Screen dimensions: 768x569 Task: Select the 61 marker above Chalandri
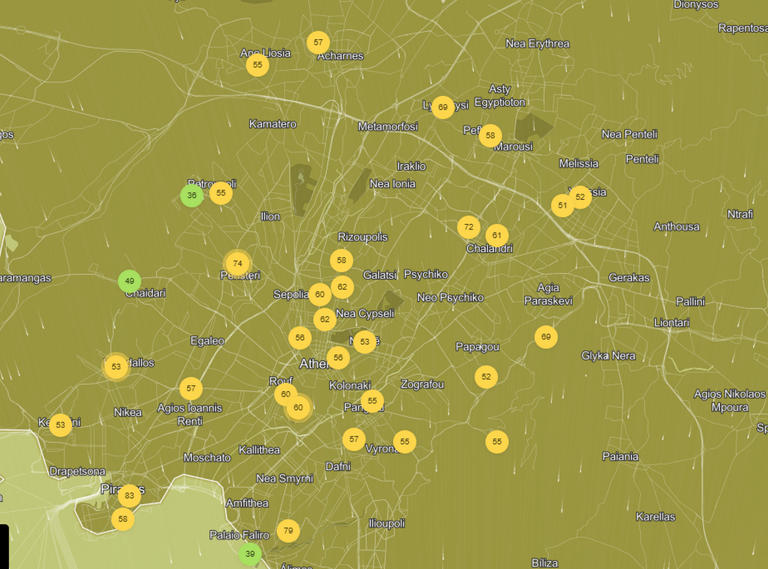pyautogui.click(x=497, y=236)
